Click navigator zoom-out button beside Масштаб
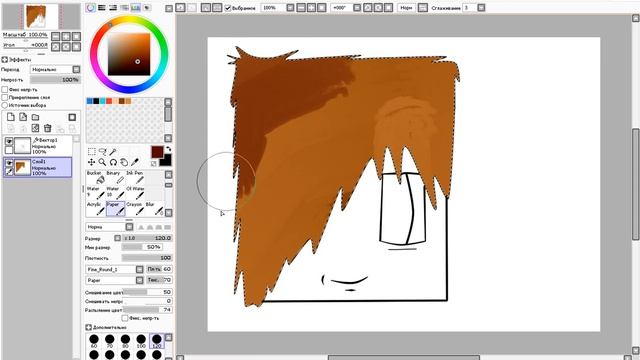Image resolution: width=640 pixels, height=360 pixels. tap(56, 37)
